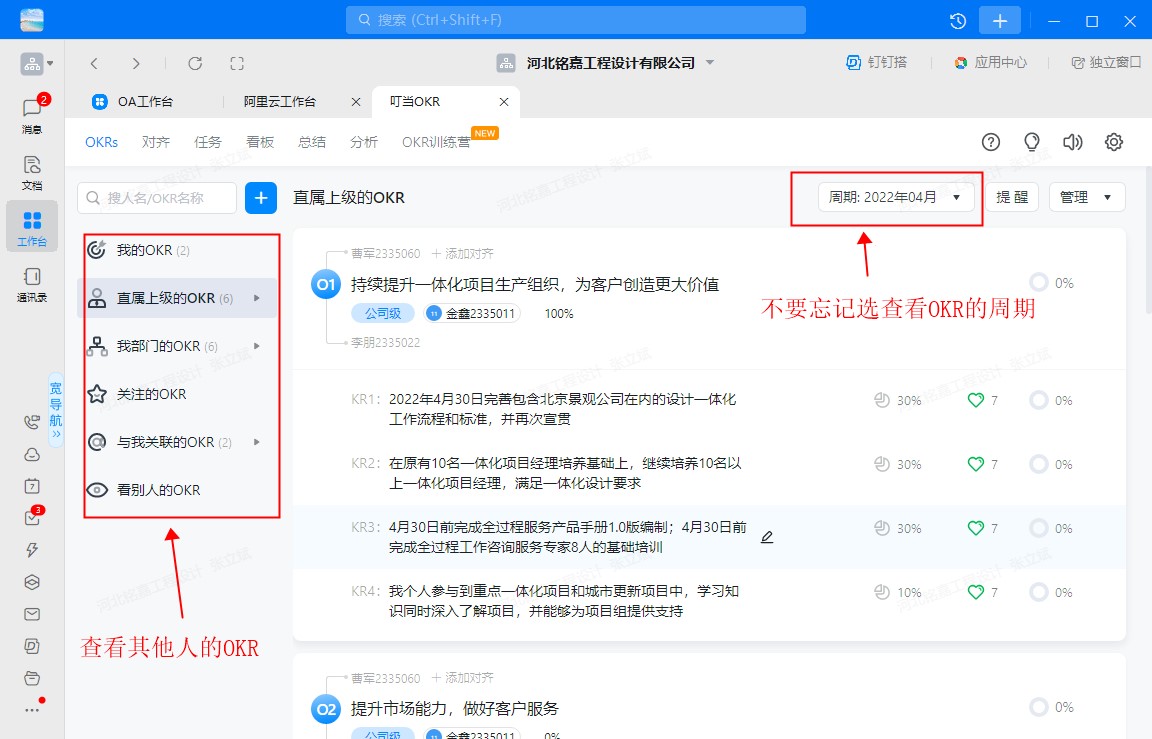The width and height of the screenshot is (1152, 739).
Task: Open the OKR settings gear icon
Action: point(1114,142)
